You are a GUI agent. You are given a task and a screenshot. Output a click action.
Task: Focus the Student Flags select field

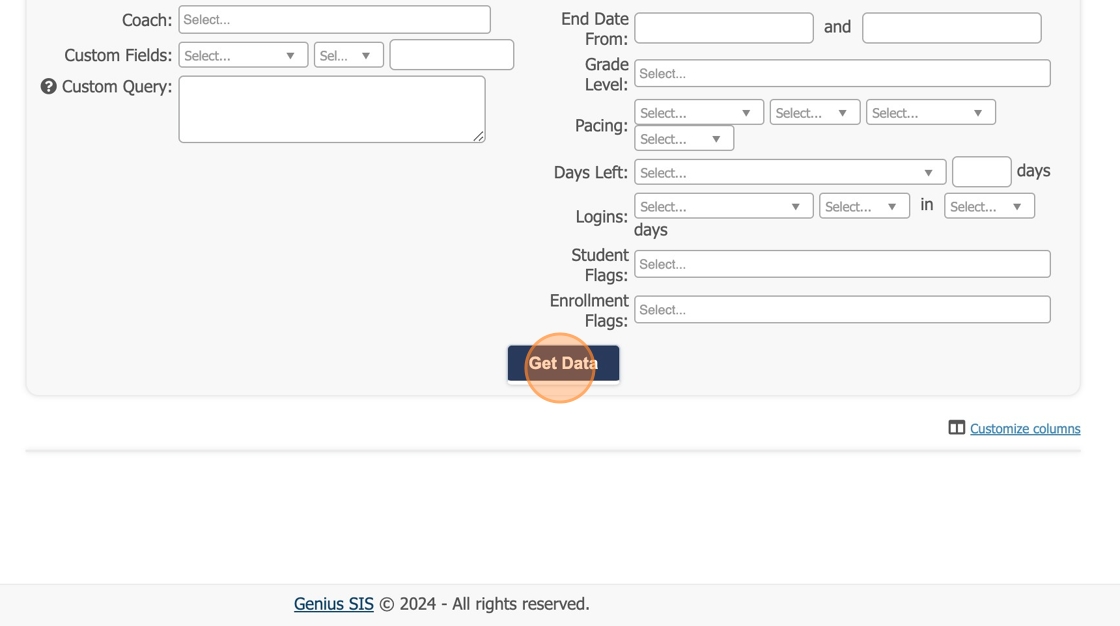pos(841,264)
